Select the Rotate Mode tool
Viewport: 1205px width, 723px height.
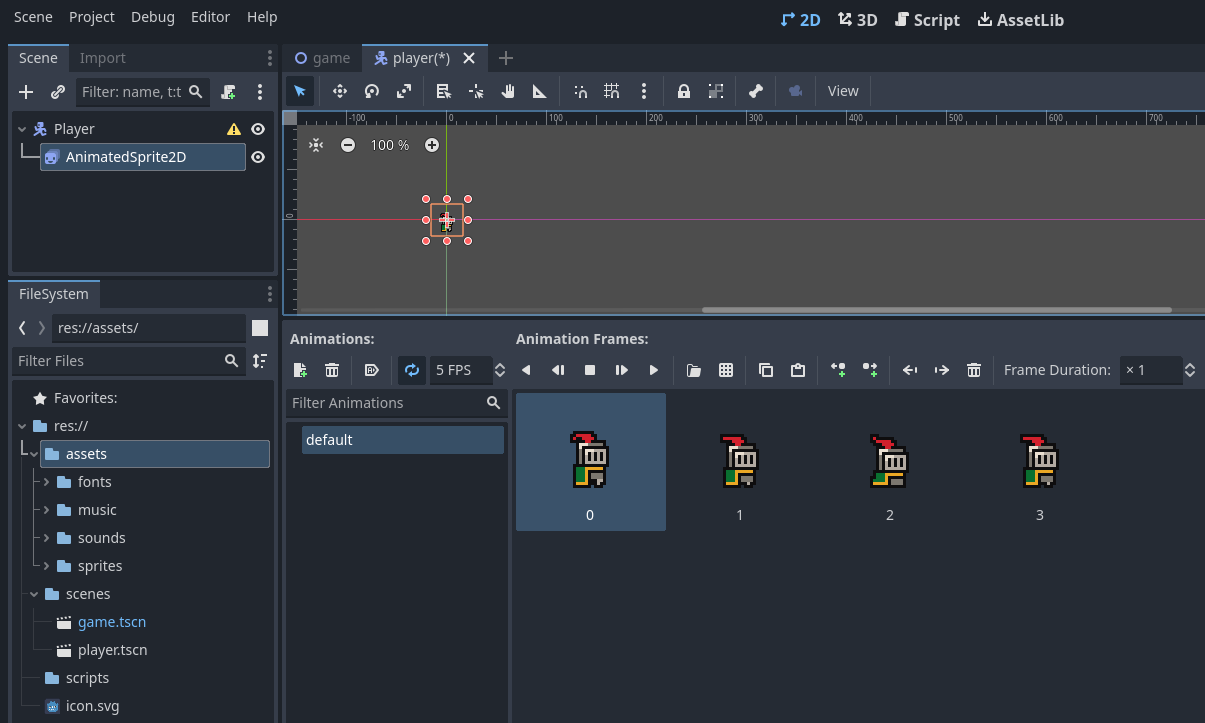point(371,91)
